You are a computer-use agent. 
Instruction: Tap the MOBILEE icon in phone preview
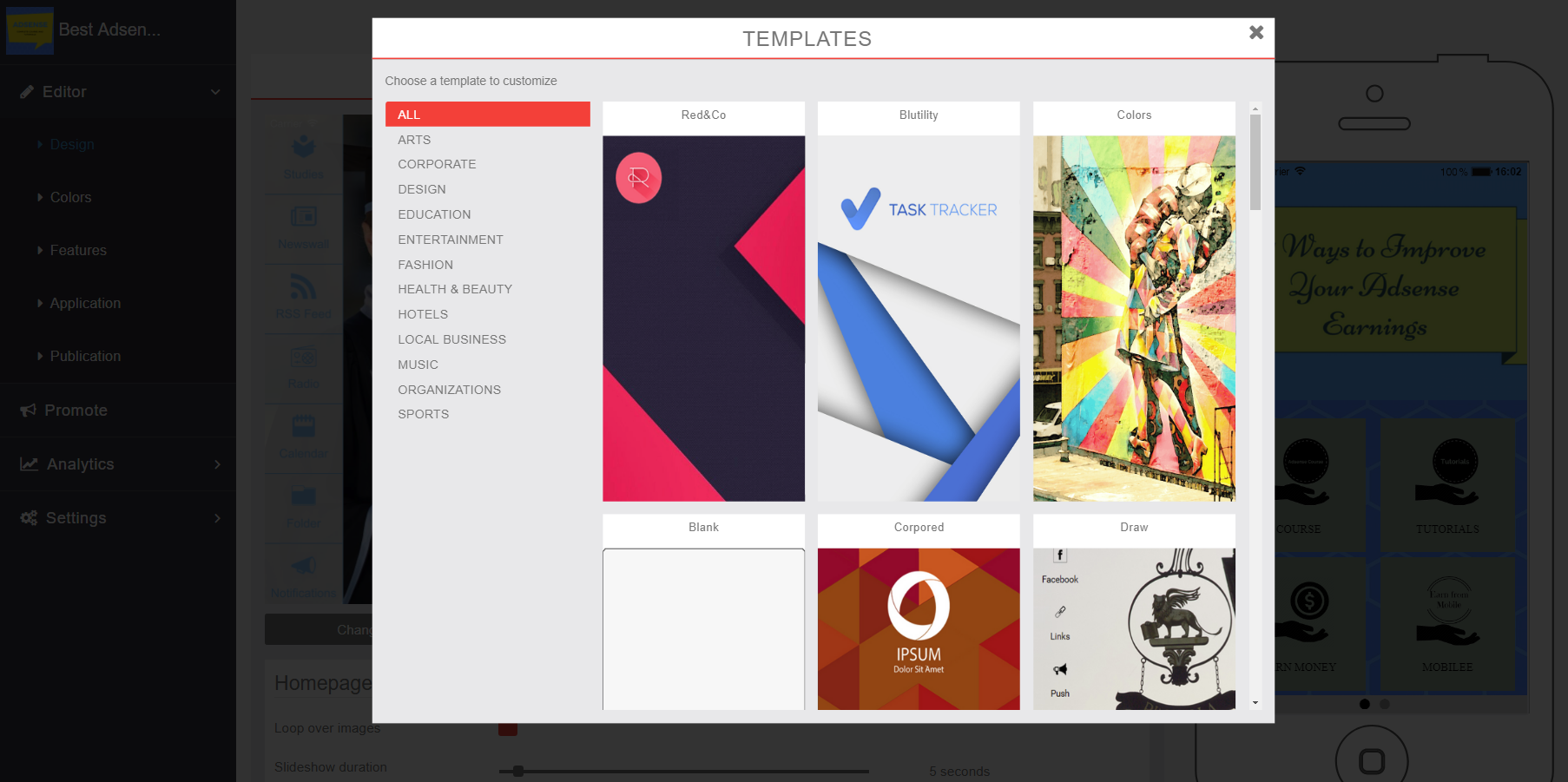tap(1447, 610)
